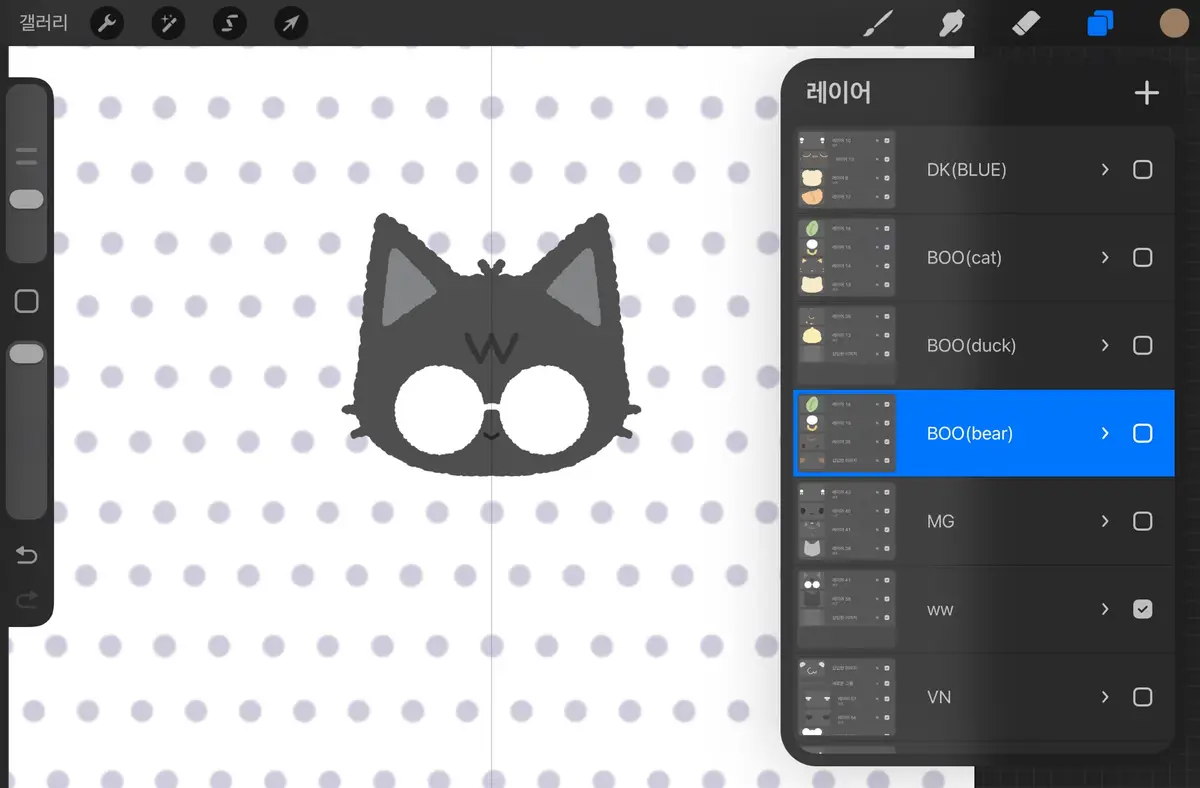1200x788 pixels.
Task: Expand the VN group chevron
Action: coord(1105,697)
